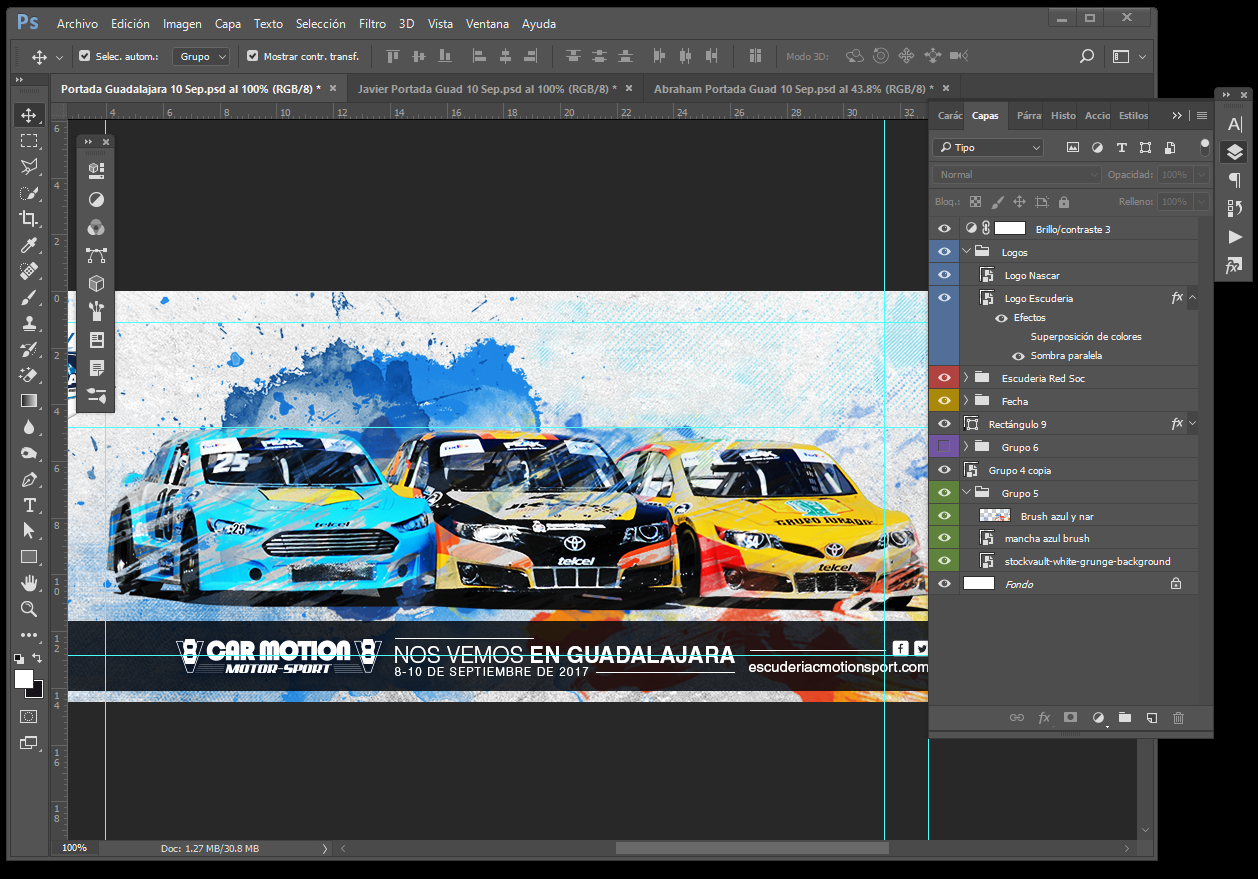Create a new layer

(x=1151, y=718)
